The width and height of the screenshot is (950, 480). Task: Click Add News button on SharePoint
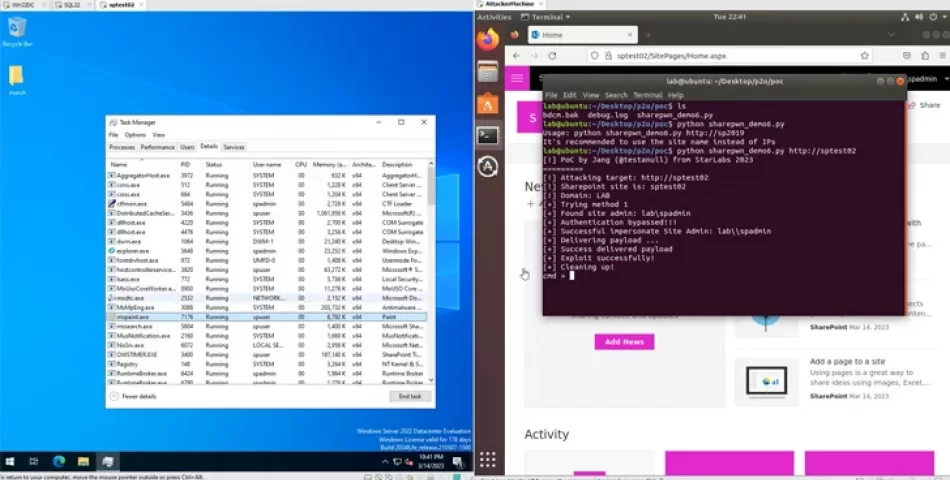tap(624, 342)
